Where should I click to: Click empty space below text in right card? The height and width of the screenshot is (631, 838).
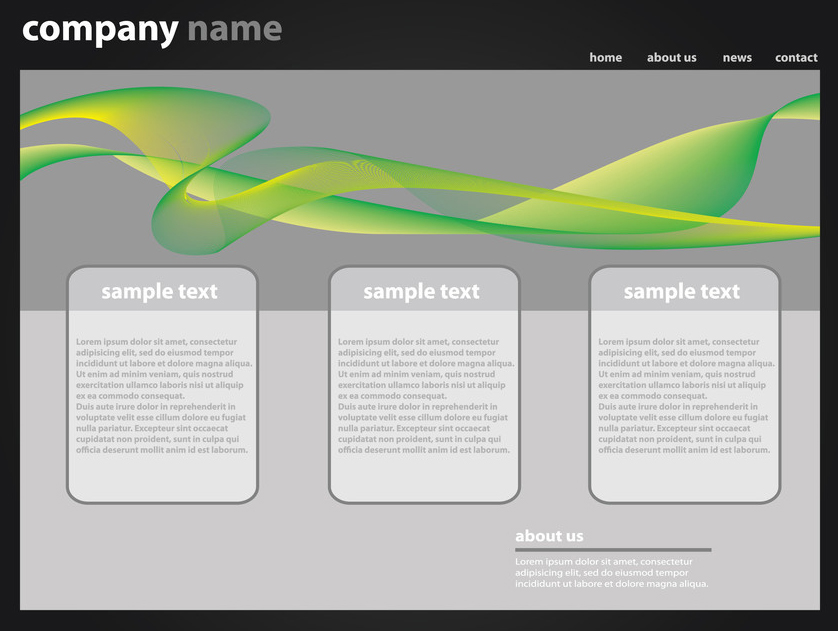click(x=684, y=477)
